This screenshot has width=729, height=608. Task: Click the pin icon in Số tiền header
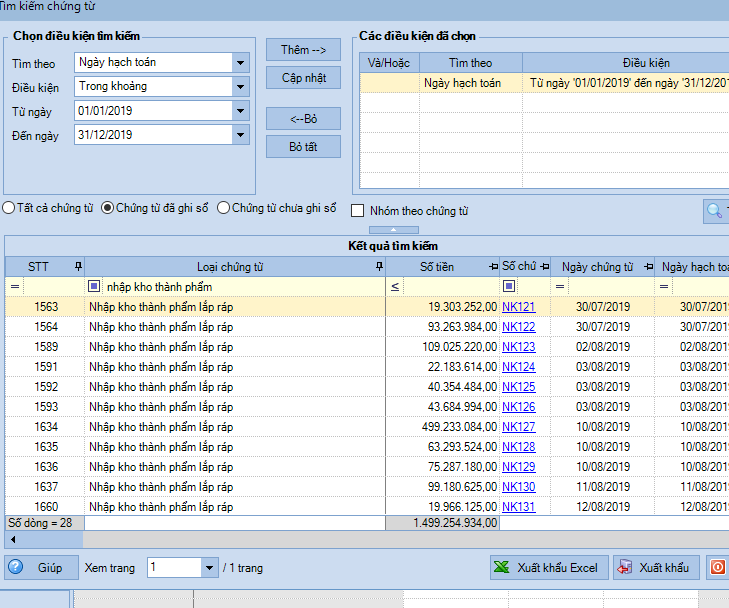pos(492,267)
